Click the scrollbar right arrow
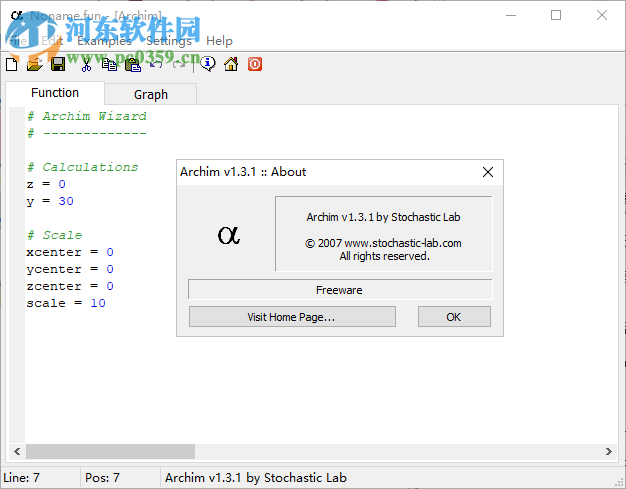 pos(609,451)
